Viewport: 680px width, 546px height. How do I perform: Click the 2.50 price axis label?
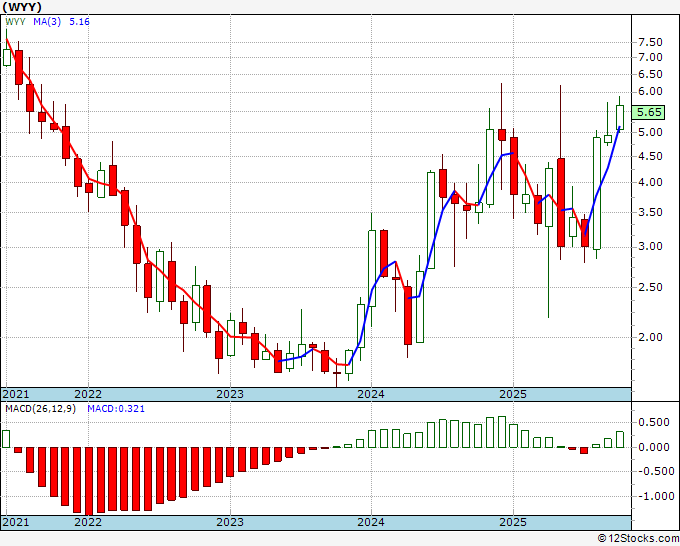650,287
